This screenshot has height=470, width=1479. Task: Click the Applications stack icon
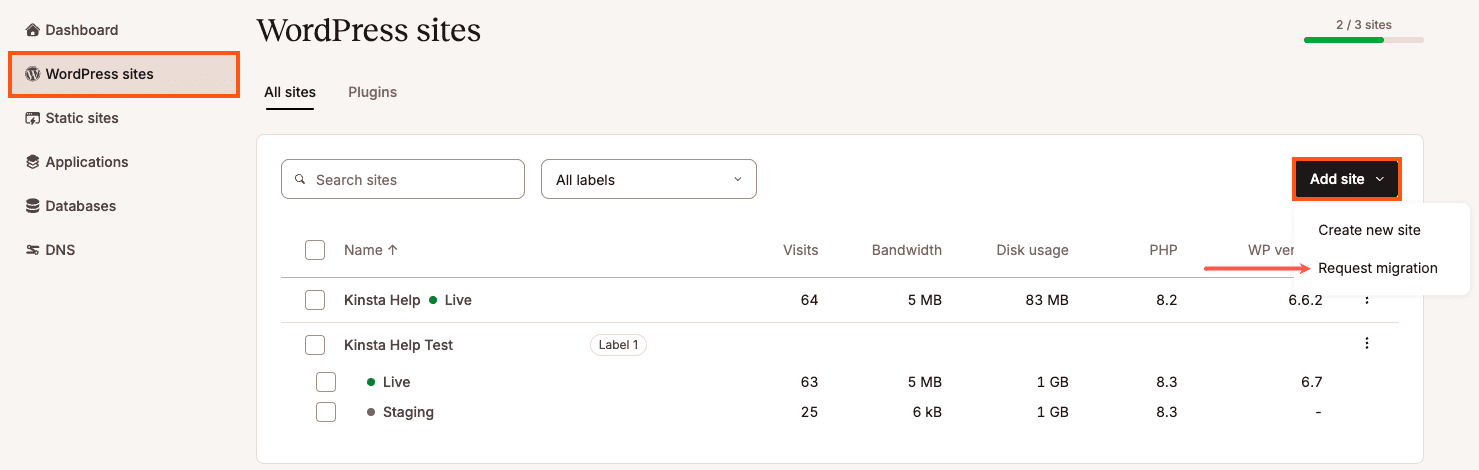32,162
